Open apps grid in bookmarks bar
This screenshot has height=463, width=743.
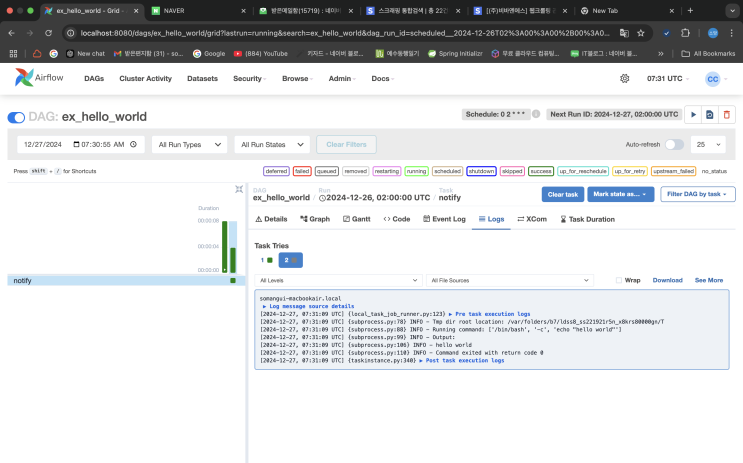(x=13, y=54)
